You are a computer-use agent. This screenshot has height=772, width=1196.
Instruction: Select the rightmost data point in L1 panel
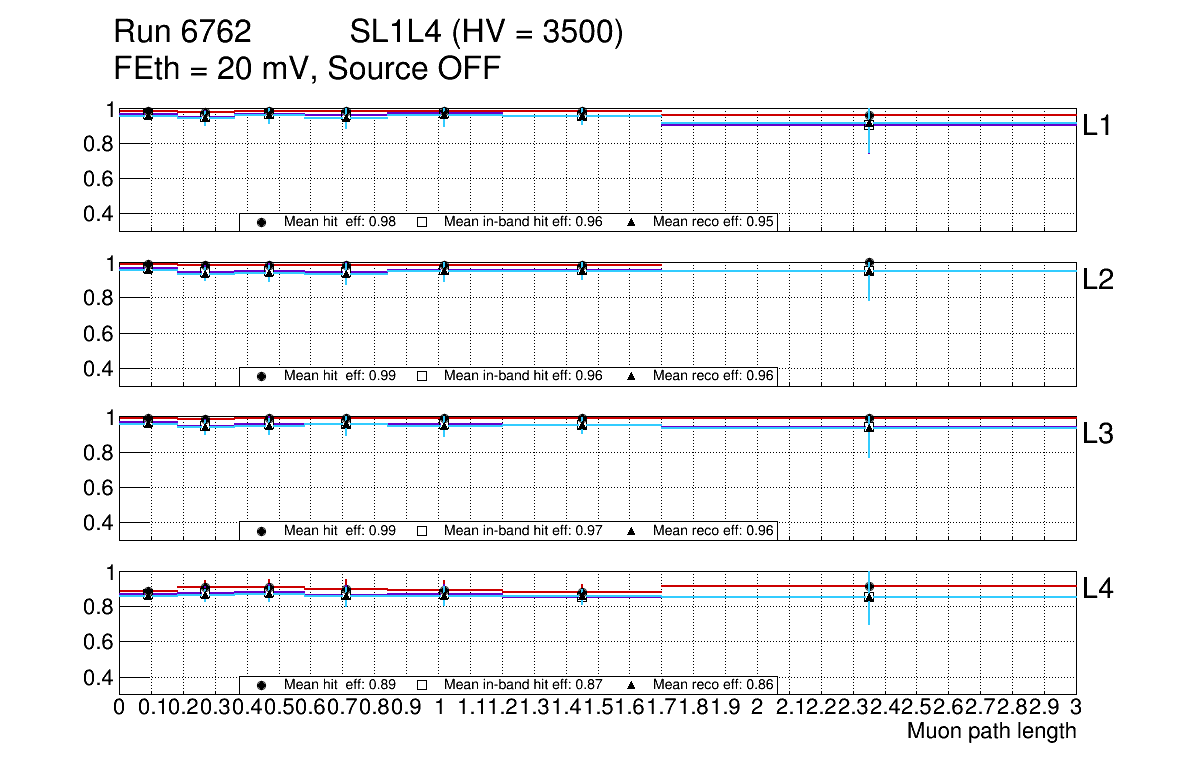click(869, 120)
